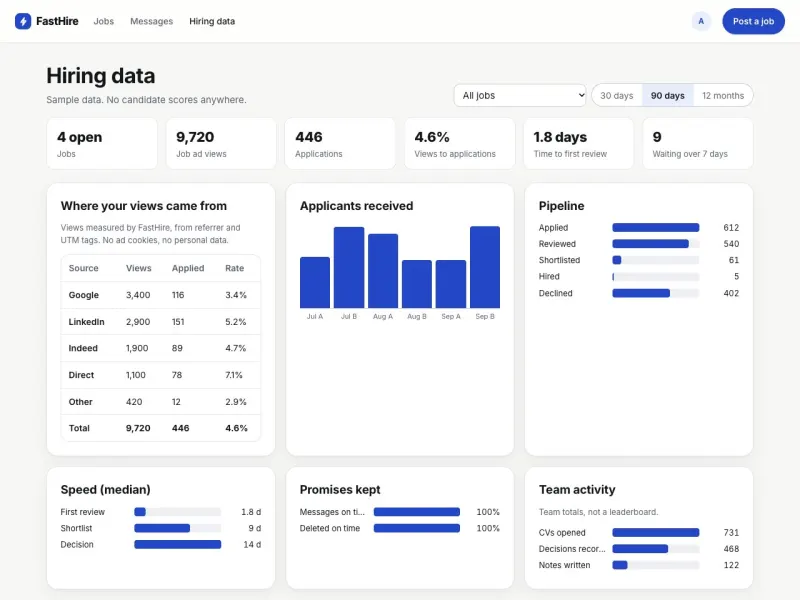Click the 731 CVs opened count

[731, 533]
